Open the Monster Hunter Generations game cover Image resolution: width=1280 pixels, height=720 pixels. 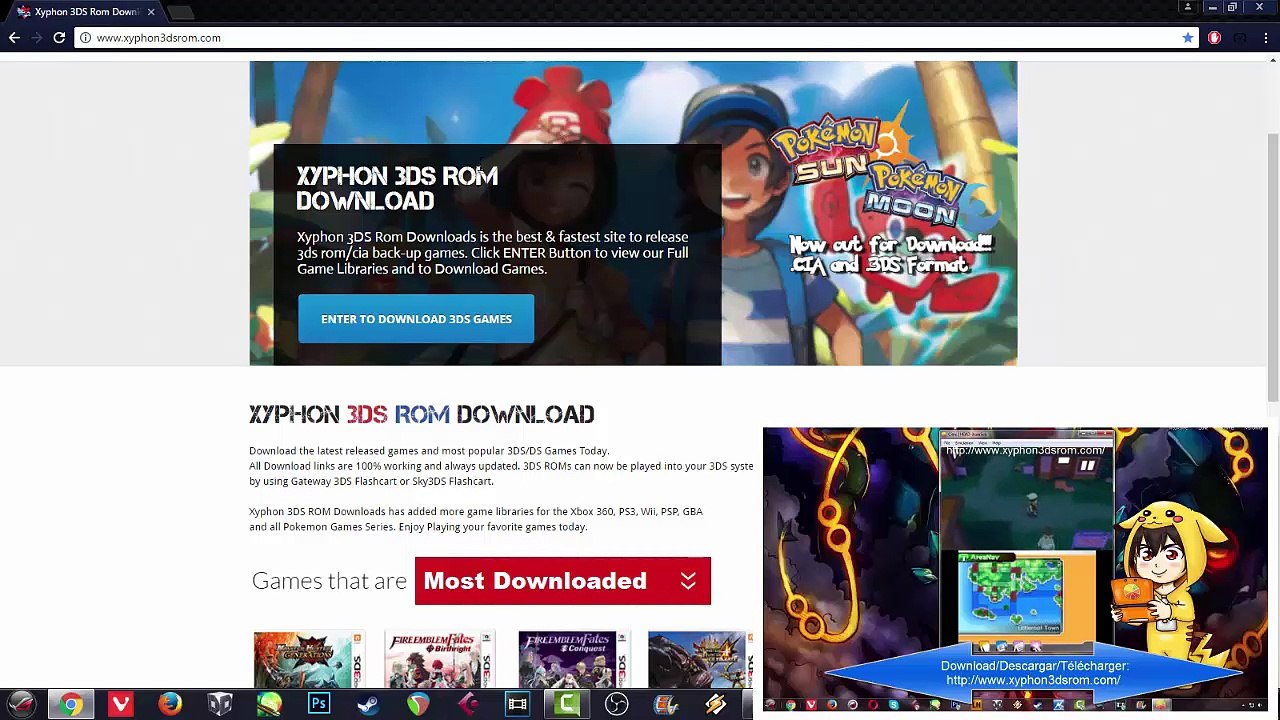click(x=308, y=660)
